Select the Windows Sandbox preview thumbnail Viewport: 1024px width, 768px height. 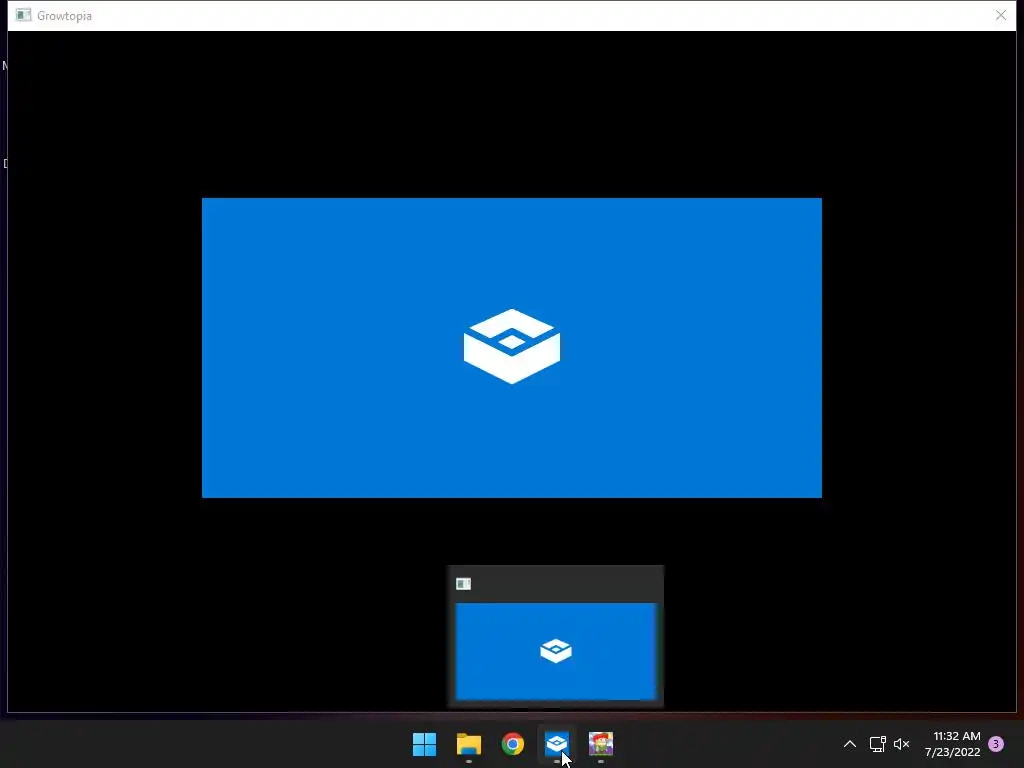coord(556,651)
